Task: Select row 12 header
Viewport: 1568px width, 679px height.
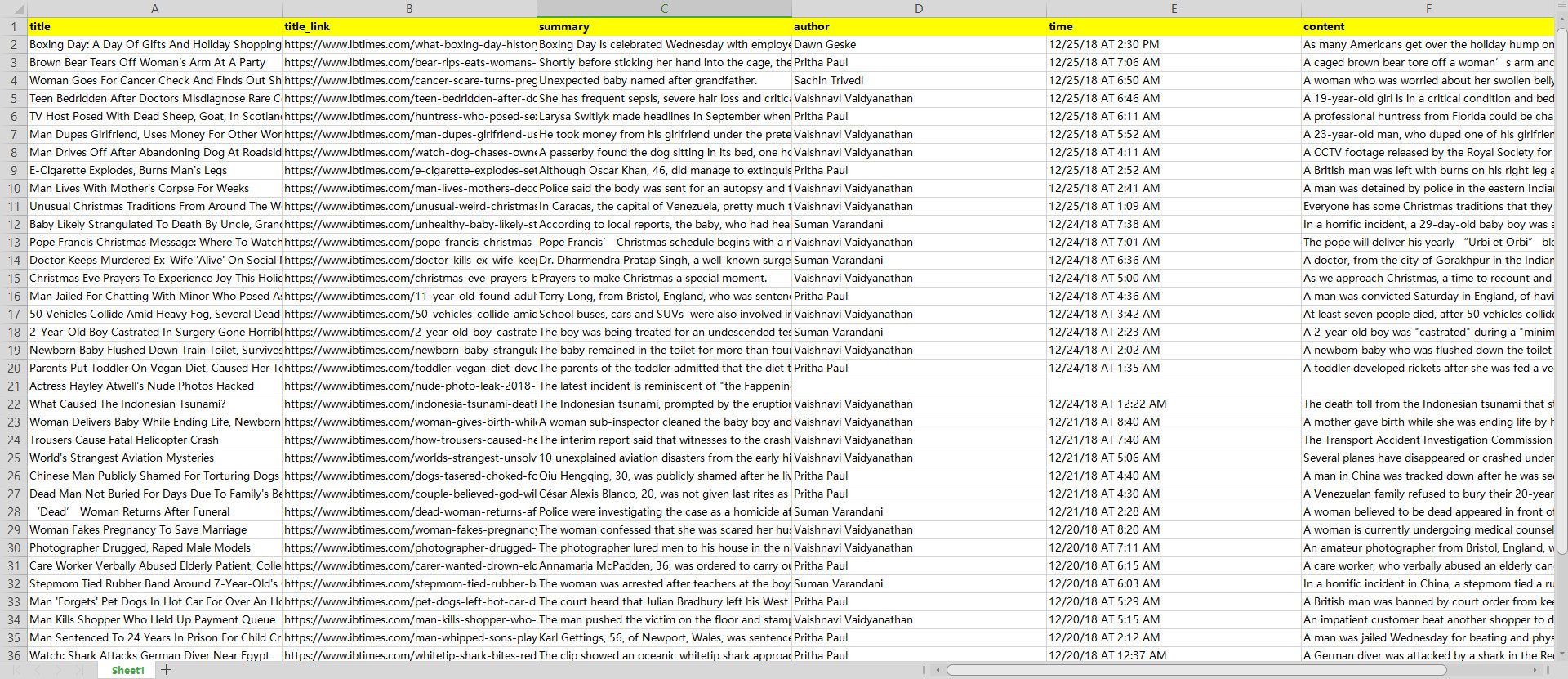Action: tap(13, 224)
